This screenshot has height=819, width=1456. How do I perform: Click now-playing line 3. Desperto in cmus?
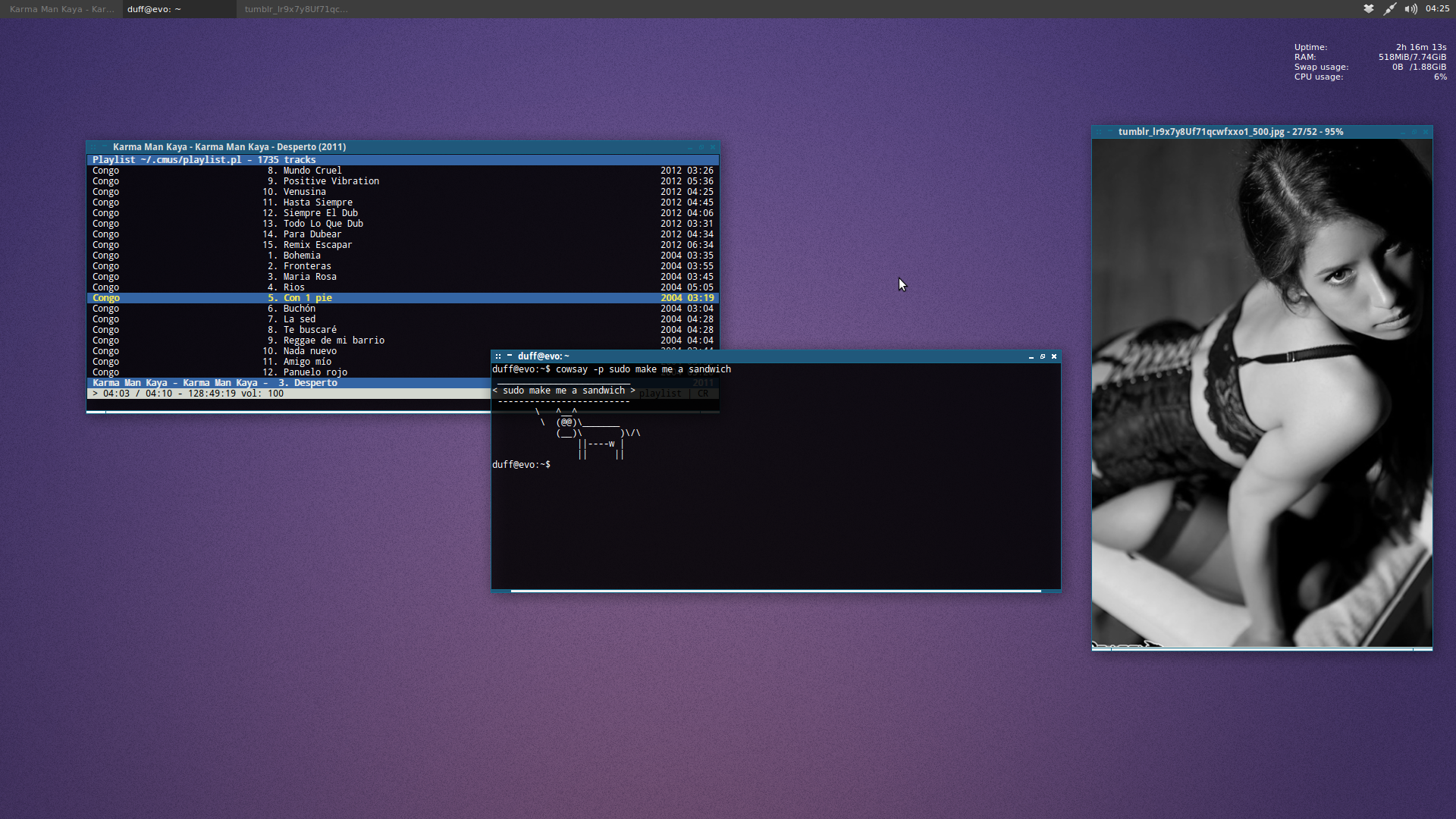(289, 383)
